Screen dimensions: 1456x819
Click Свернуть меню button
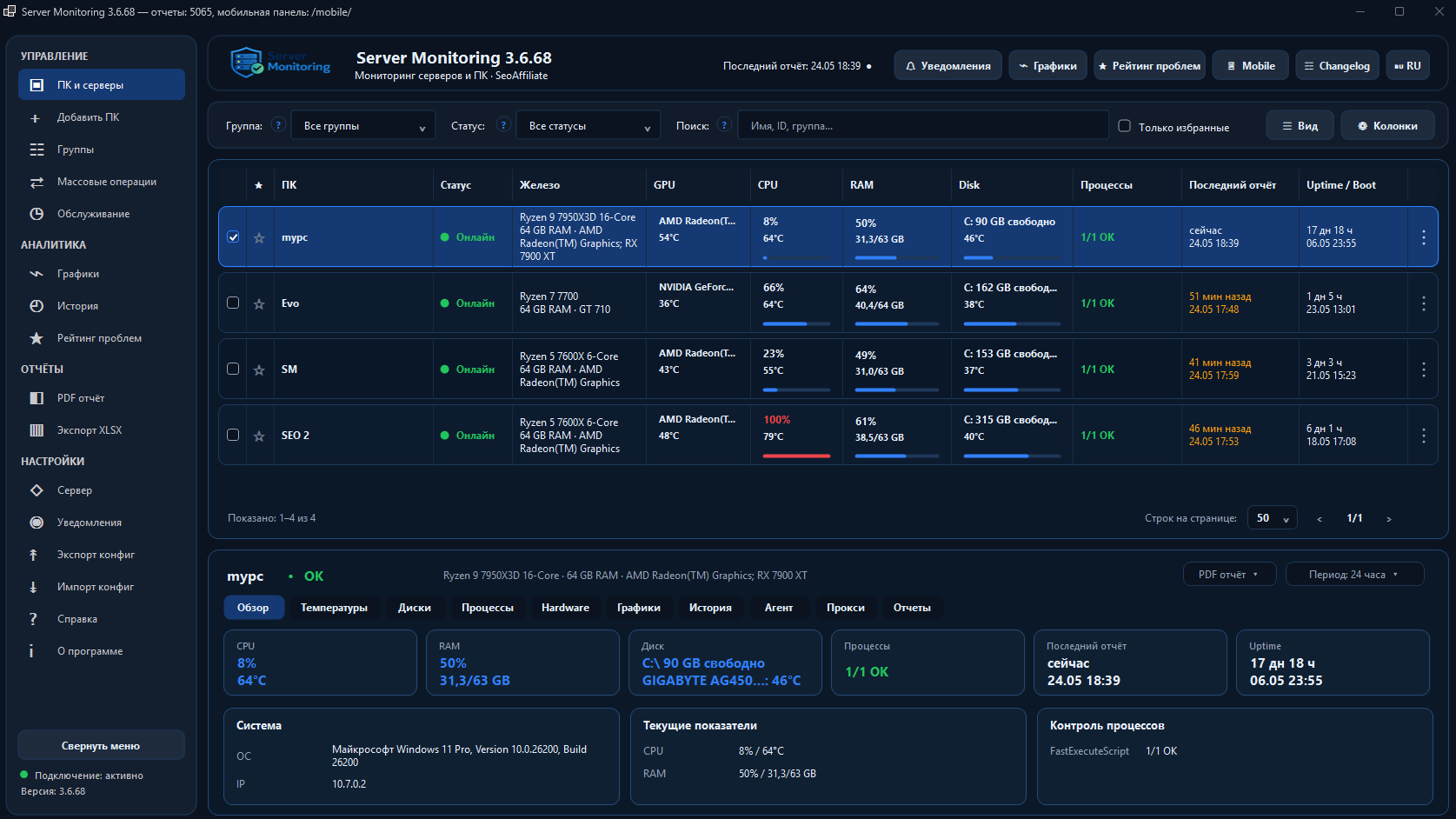pyautogui.click(x=101, y=746)
